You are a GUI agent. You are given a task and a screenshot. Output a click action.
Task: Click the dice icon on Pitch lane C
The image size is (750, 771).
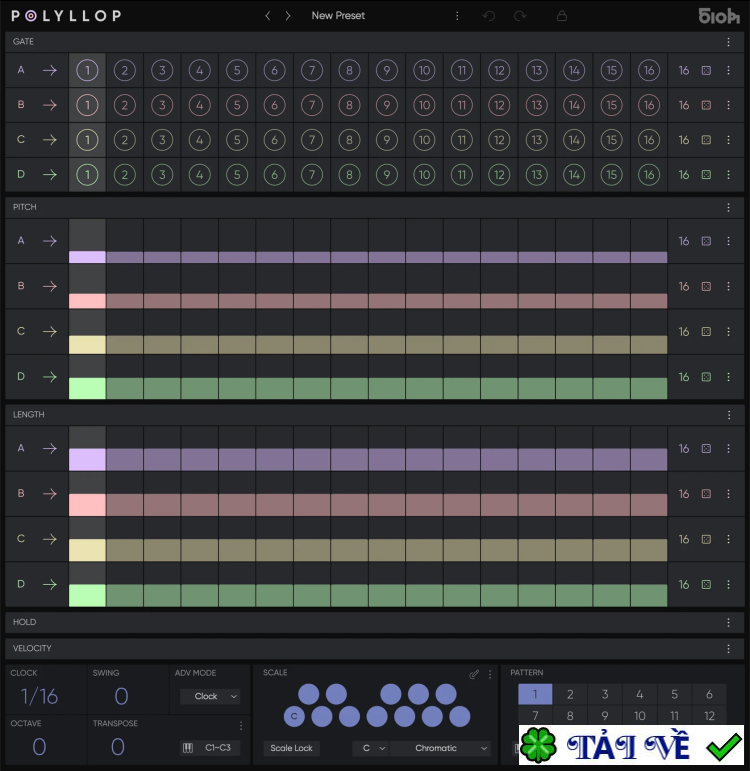pyautogui.click(x=706, y=332)
